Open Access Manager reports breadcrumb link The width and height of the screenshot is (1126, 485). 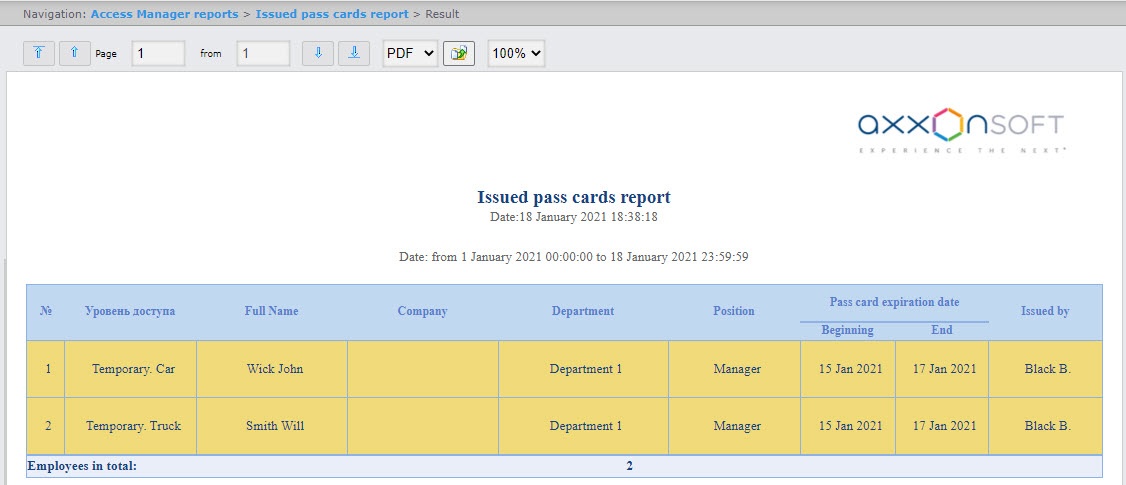coord(164,14)
